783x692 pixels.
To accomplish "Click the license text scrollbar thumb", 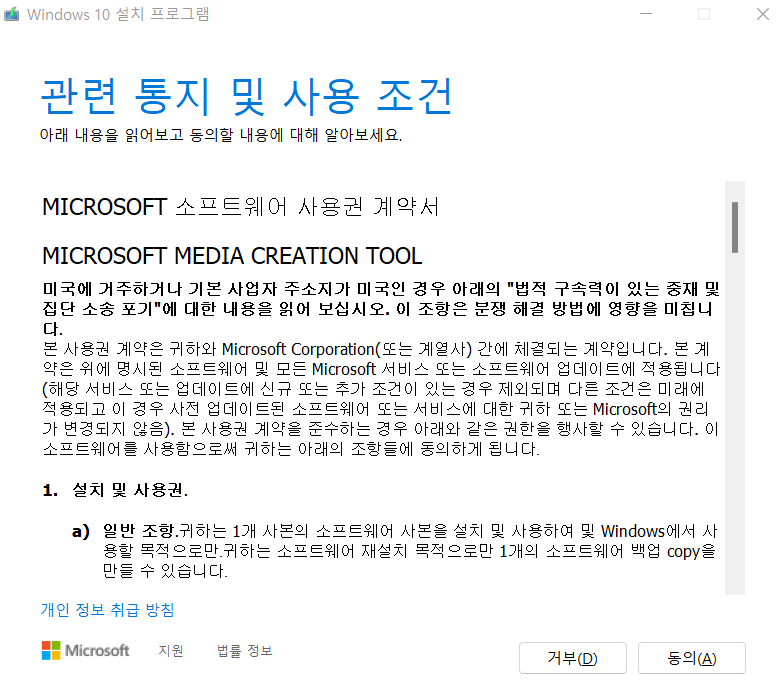I will (735, 227).
